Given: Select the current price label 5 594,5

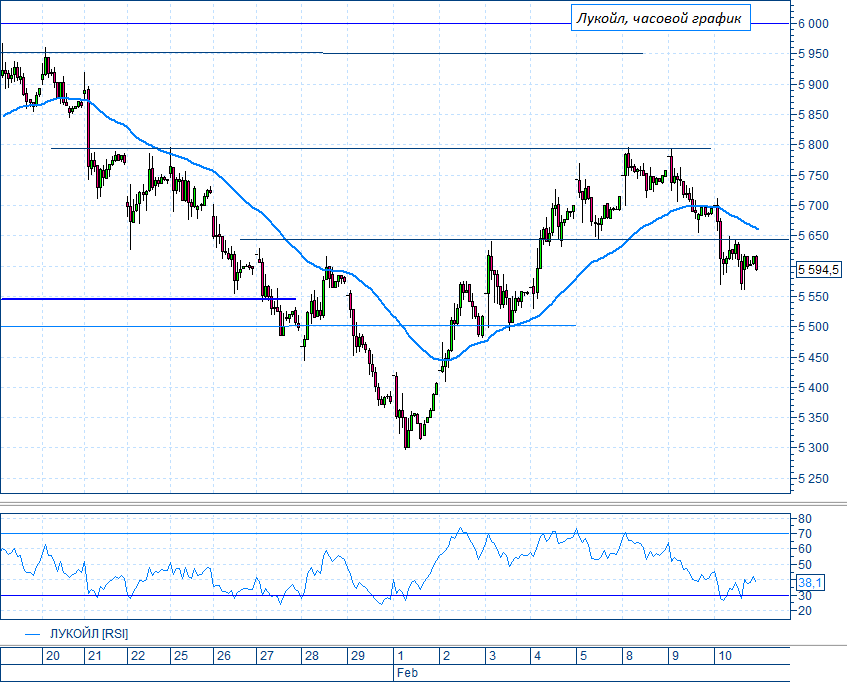Looking at the screenshot, I should [819, 269].
